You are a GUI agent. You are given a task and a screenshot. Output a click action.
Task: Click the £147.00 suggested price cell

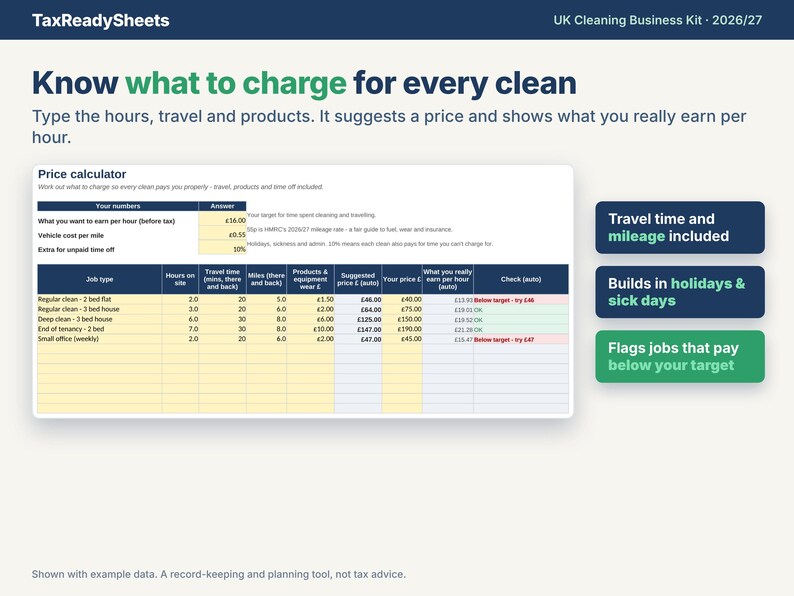(358, 329)
